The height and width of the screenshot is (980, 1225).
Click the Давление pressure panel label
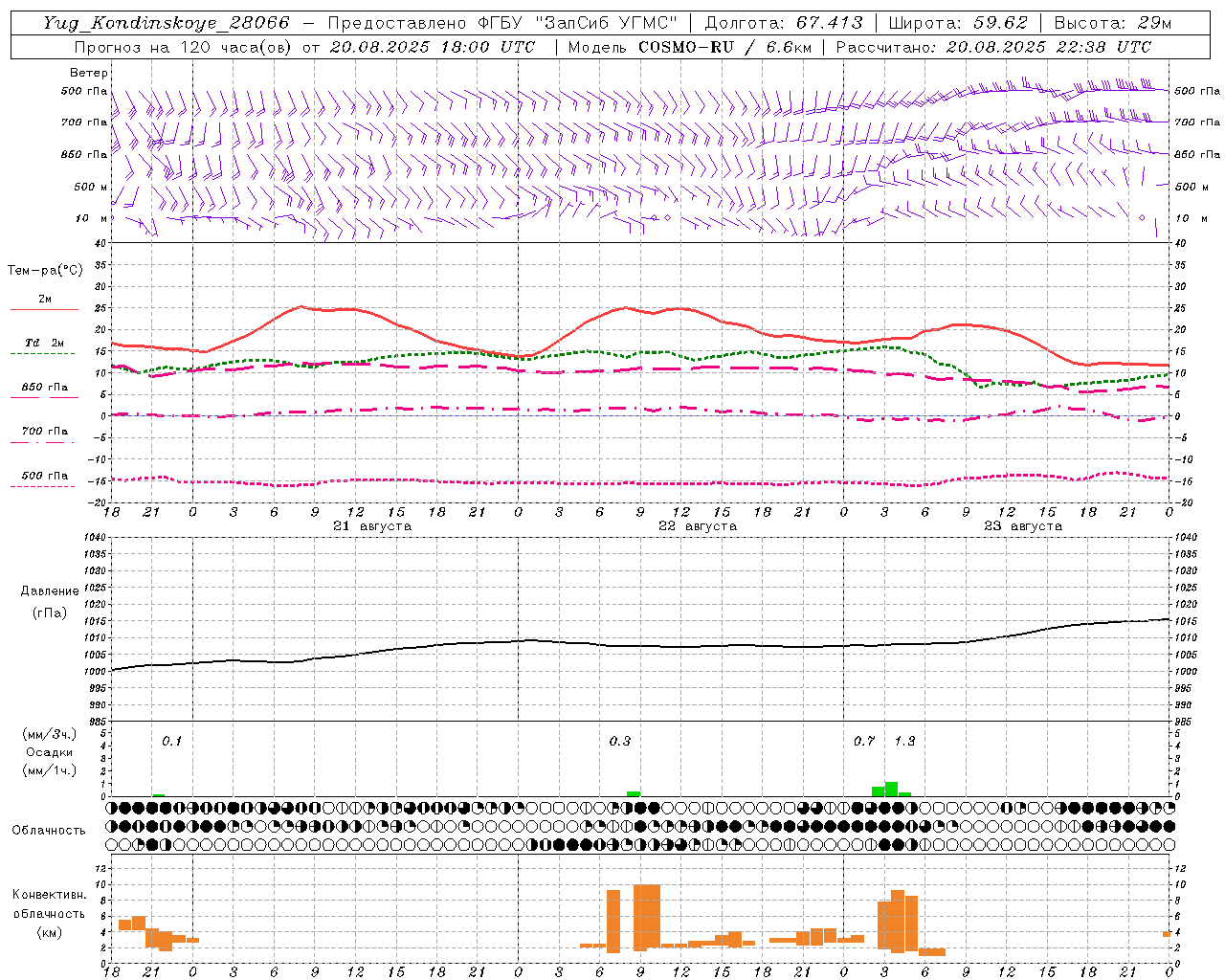[x=50, y=591]
